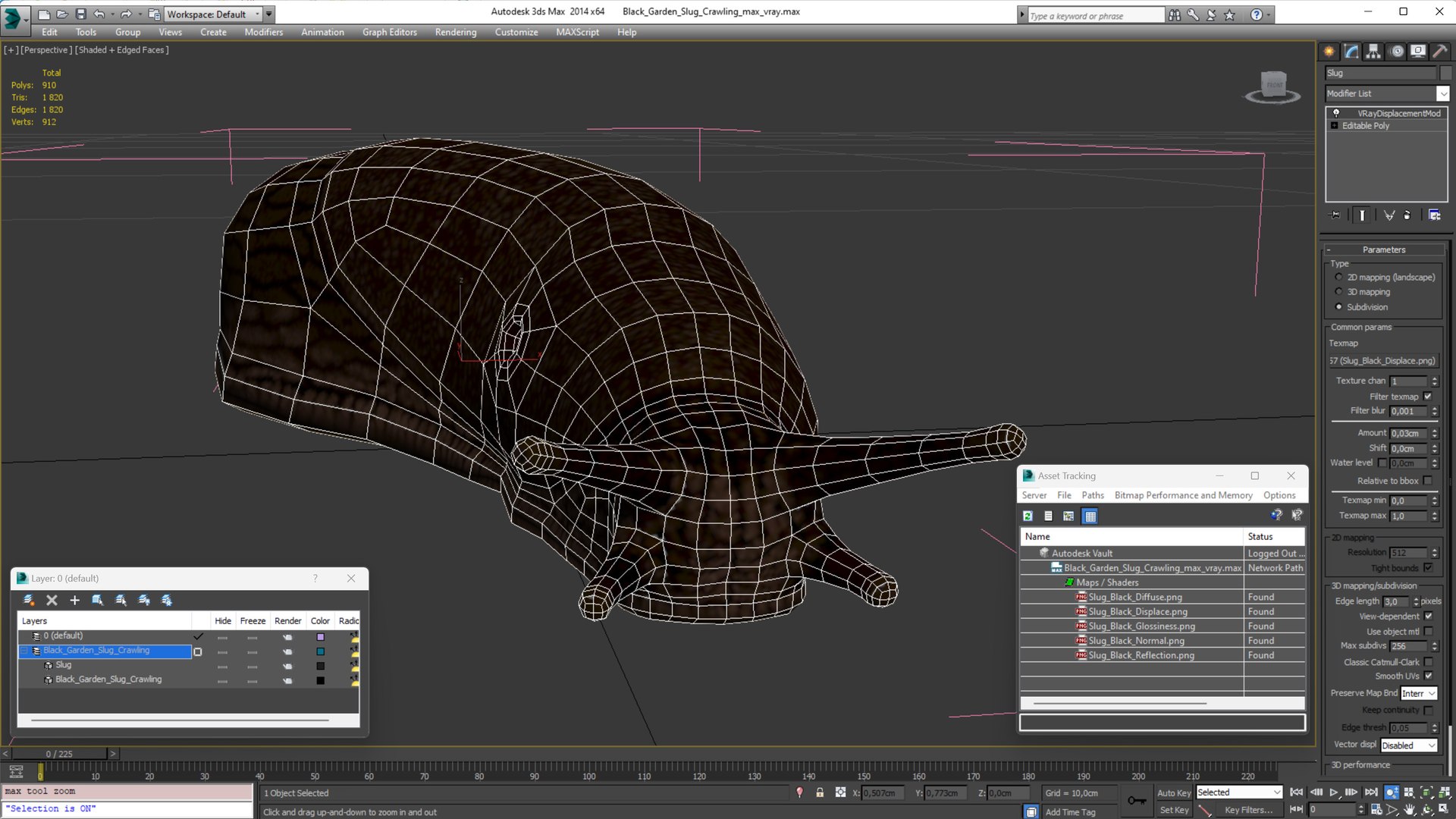Enable Classic Catmull-Clark checkbox
Image resolution: width=1456 pixels, height=819 pixels.
1428,662
